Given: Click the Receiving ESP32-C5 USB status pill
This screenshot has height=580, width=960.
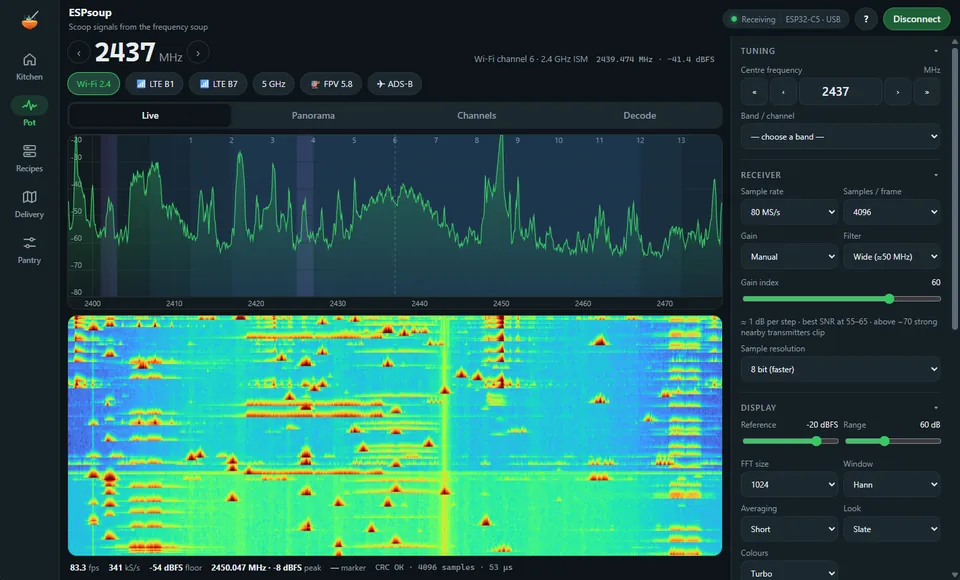Looking at the screenshot, I should click(x=786, y=19).
